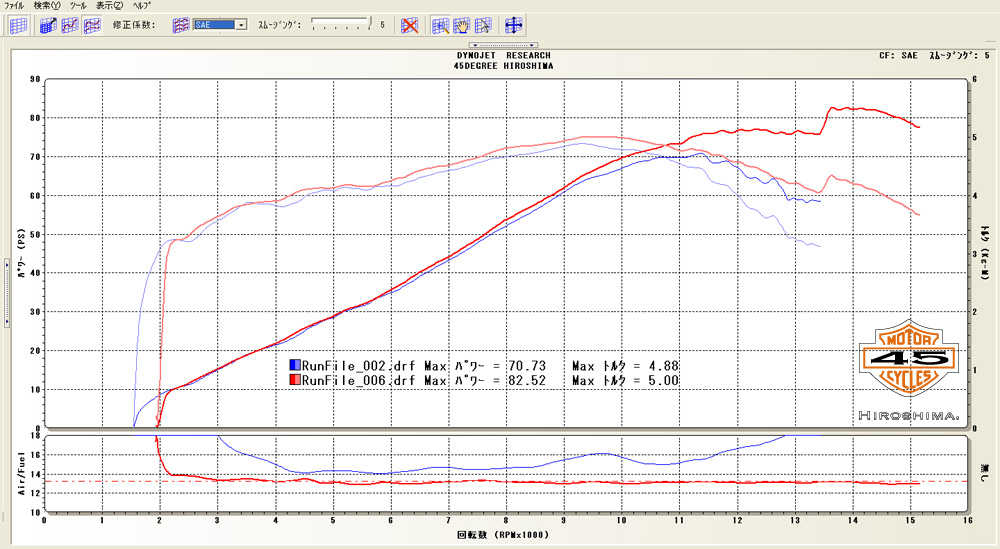Click the 45 Motor Cycles Hiroshima logo

coord(908,370)
